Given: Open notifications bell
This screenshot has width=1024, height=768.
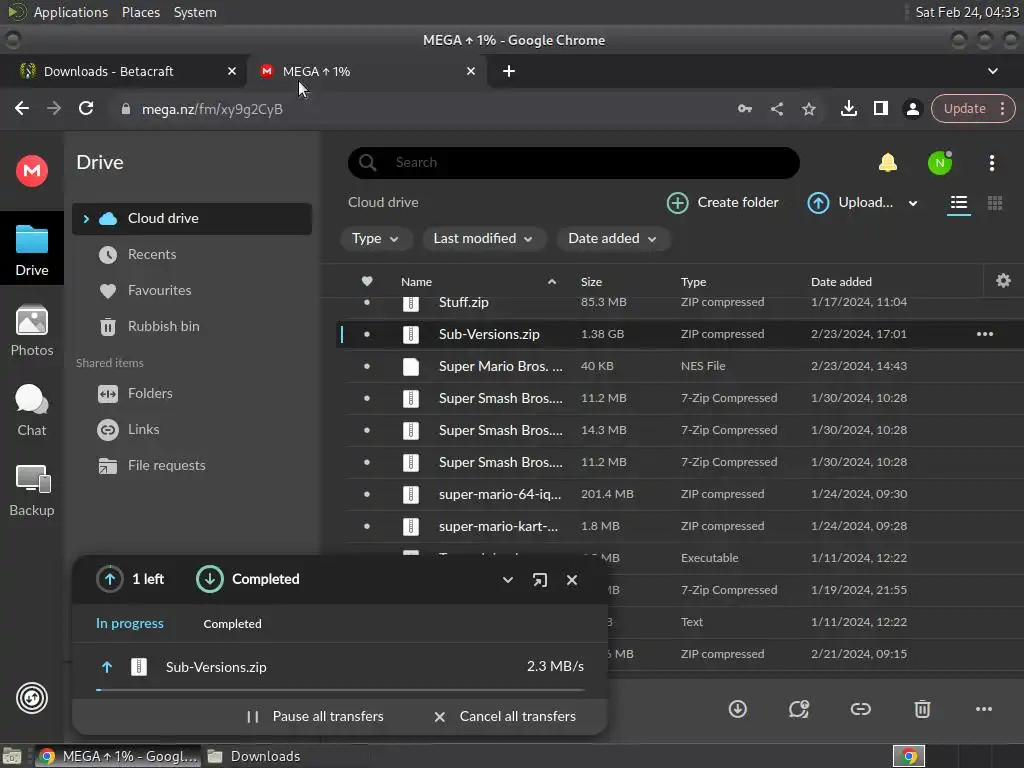Looking at the screenshot, I should click(x=888, y=163).
